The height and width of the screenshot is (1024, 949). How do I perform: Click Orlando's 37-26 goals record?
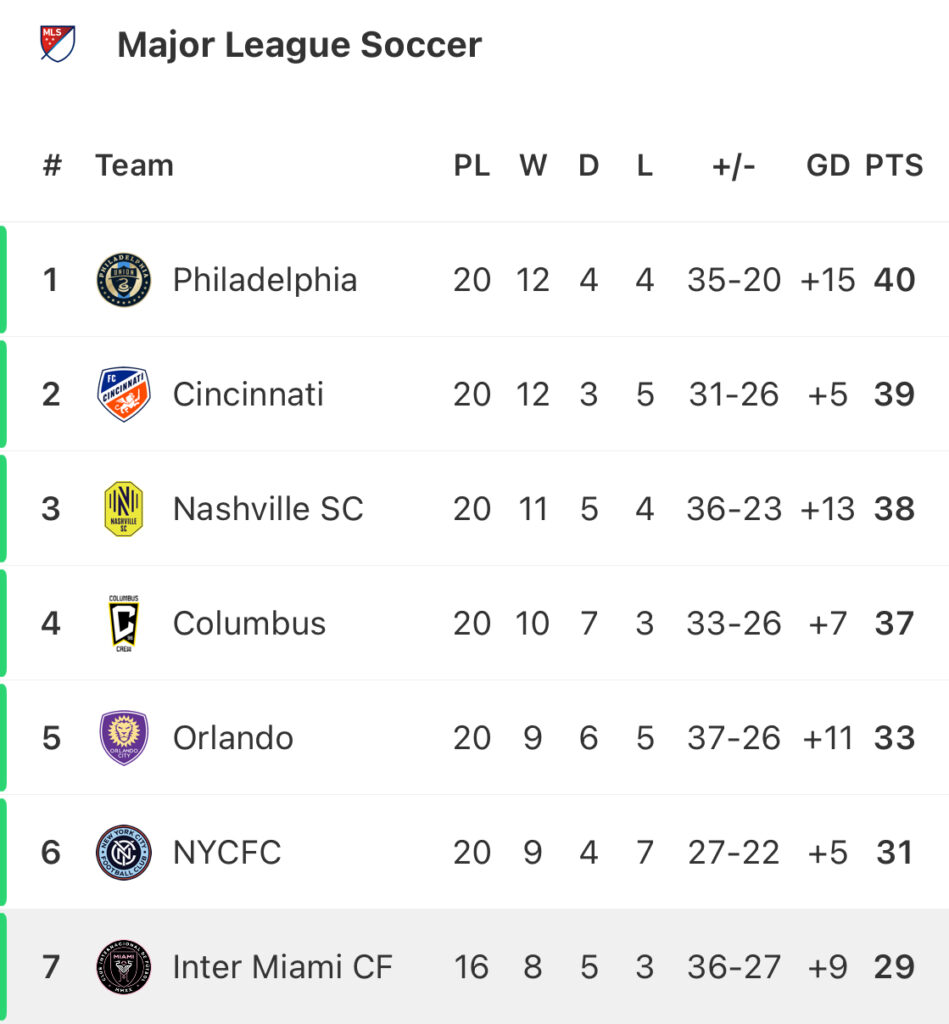click(x=733, y=738)
